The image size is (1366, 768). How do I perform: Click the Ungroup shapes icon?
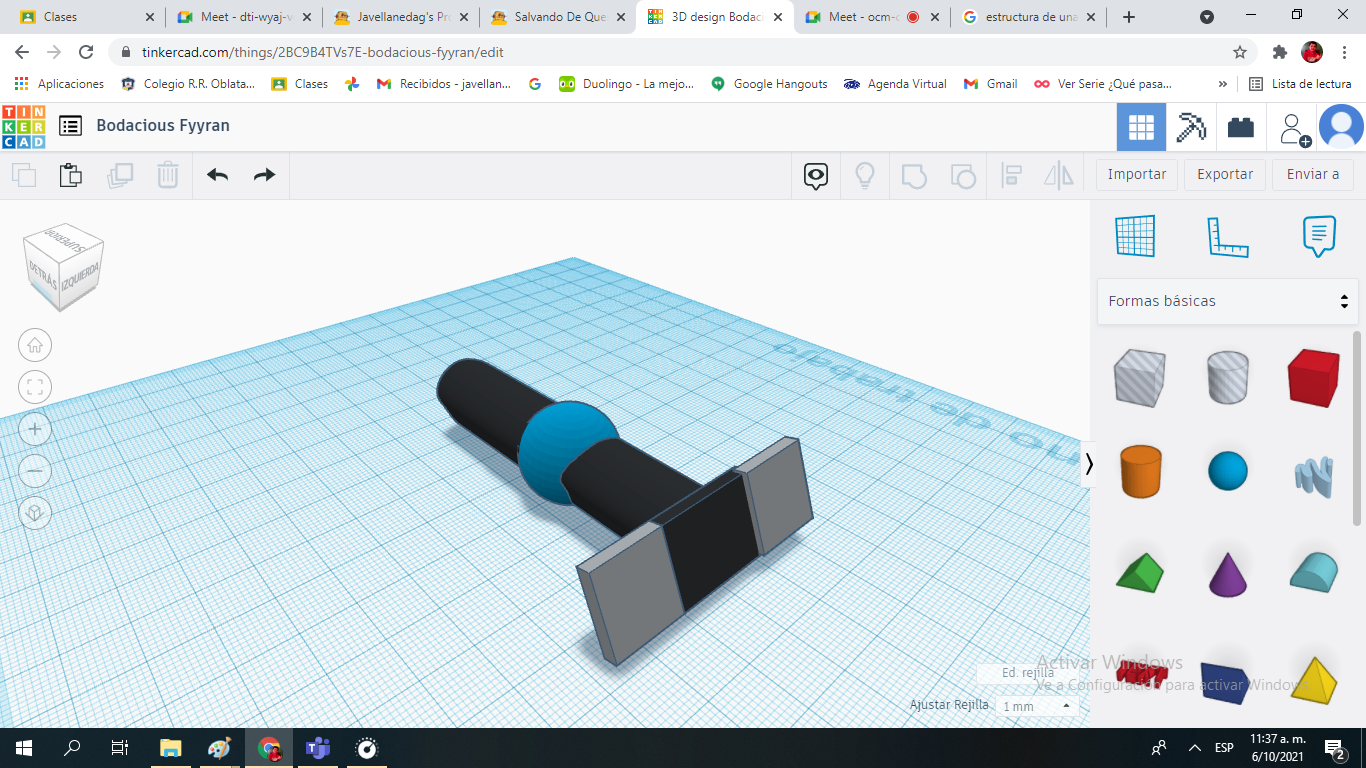tap(962, 177)
